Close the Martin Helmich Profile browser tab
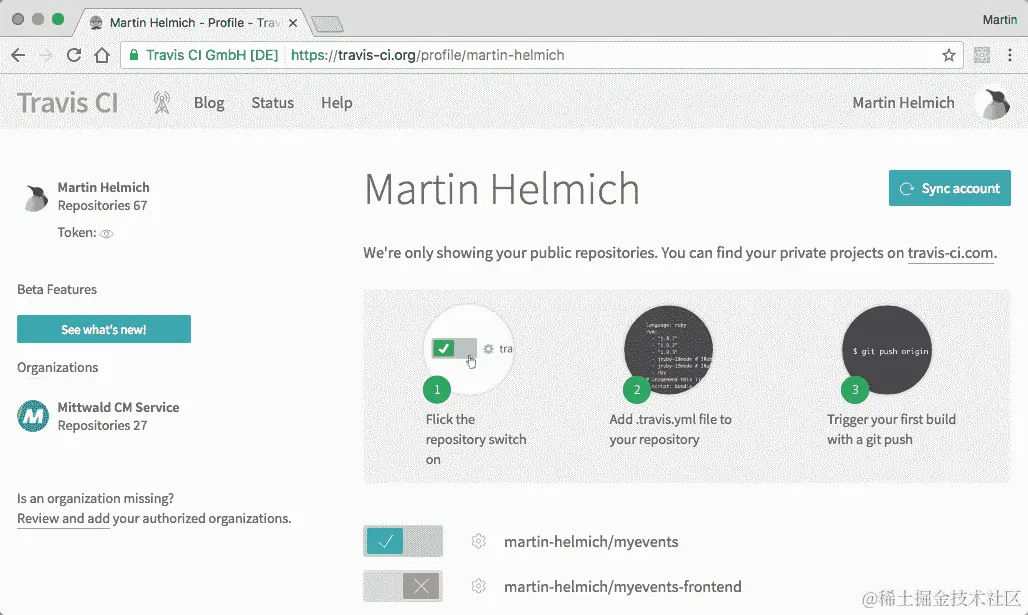 point(293,23)
